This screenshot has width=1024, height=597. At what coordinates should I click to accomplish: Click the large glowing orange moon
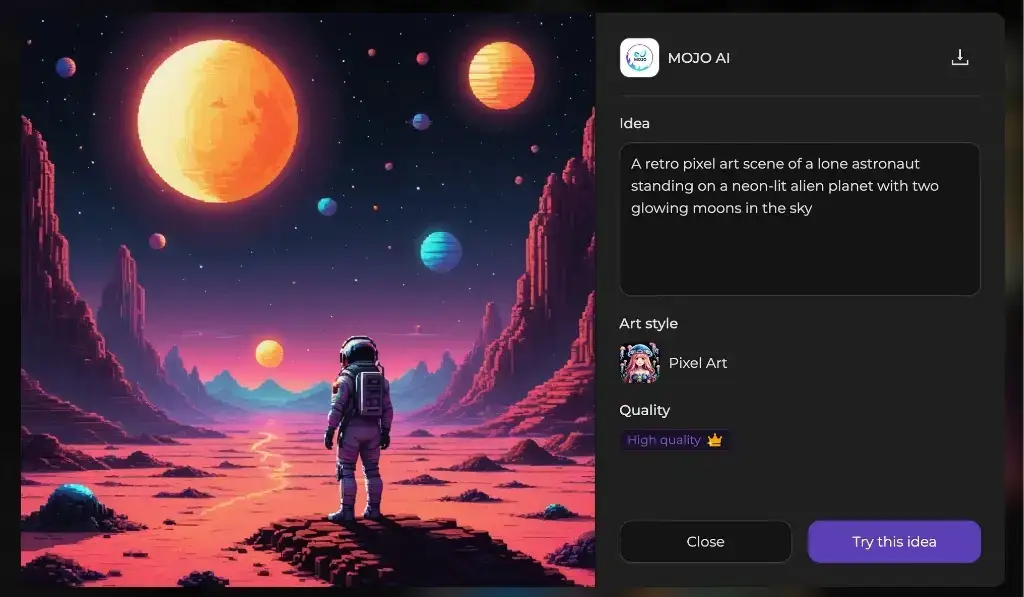point(217,121)
